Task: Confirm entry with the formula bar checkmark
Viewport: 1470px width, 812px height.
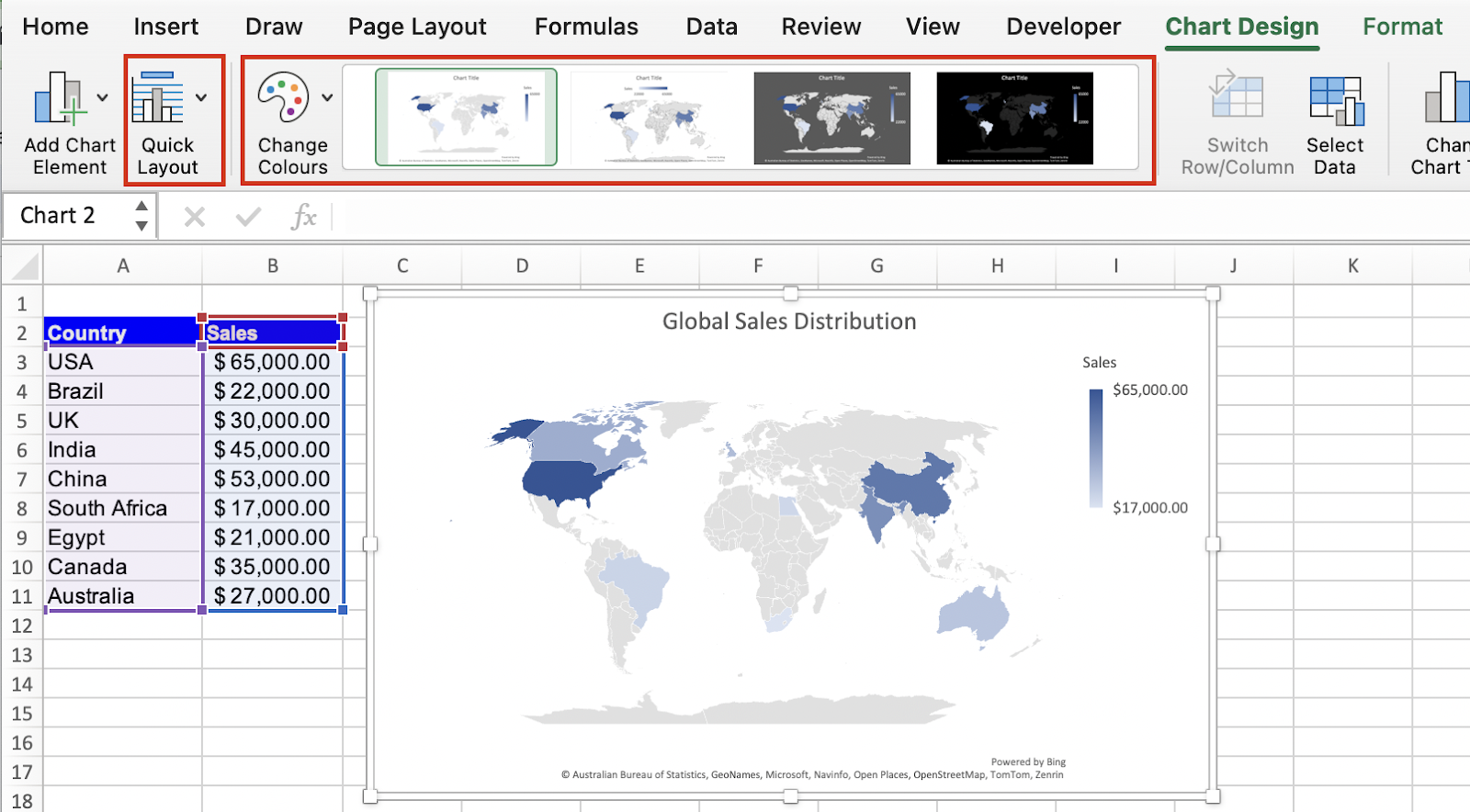Action: click(248, 217)
